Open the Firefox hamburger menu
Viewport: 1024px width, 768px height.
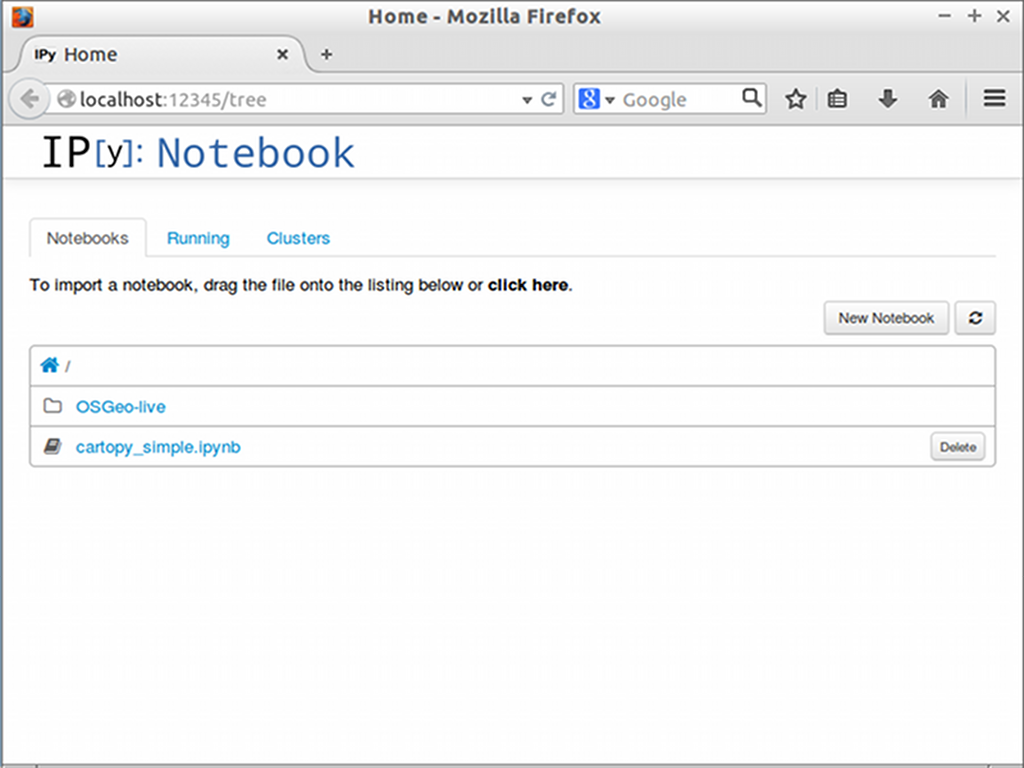pyautogui.click(x=994, y=99)
